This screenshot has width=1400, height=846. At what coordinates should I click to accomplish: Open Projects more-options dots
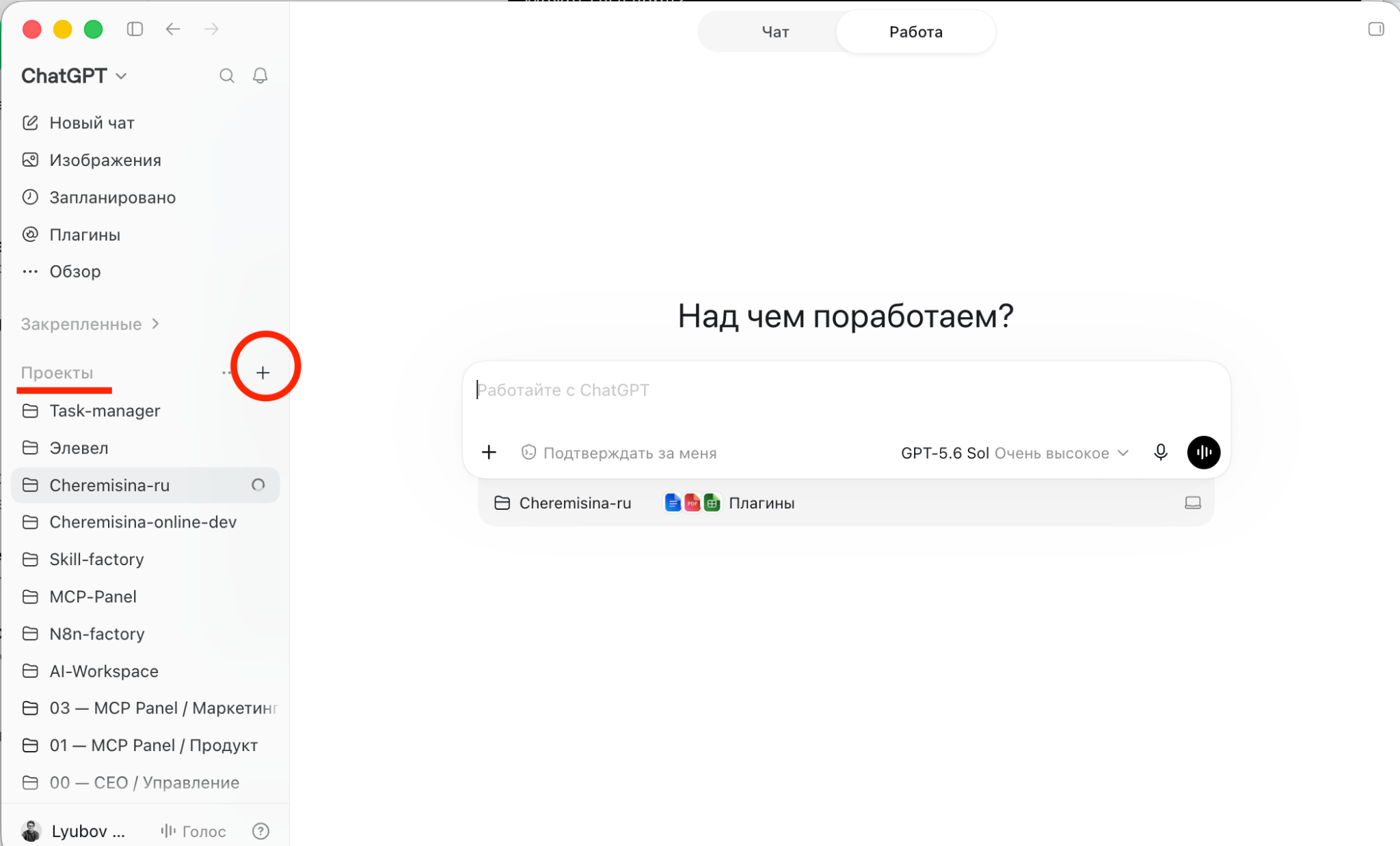[x=226, y=372]
